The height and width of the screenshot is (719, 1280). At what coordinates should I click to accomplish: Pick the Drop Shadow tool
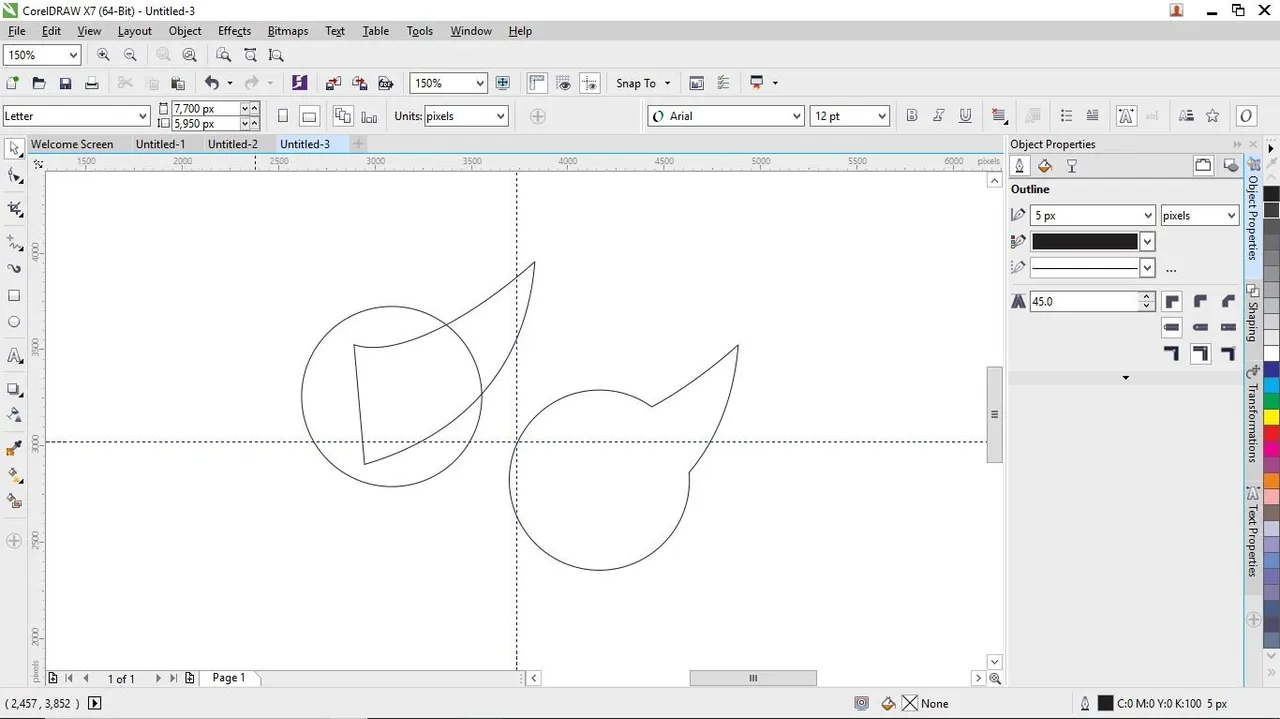[14, 389]
